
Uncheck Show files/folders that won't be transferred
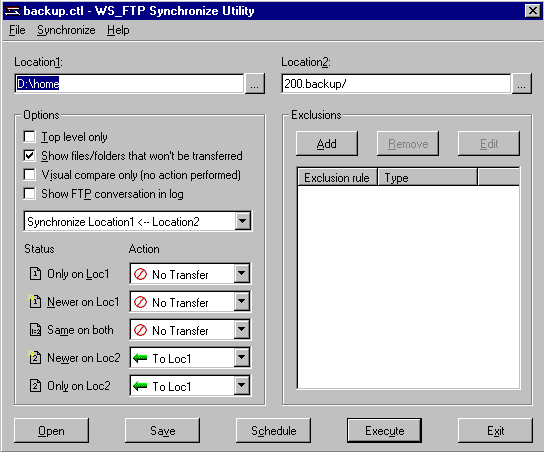pyautogui.click(x=29, y=155)
